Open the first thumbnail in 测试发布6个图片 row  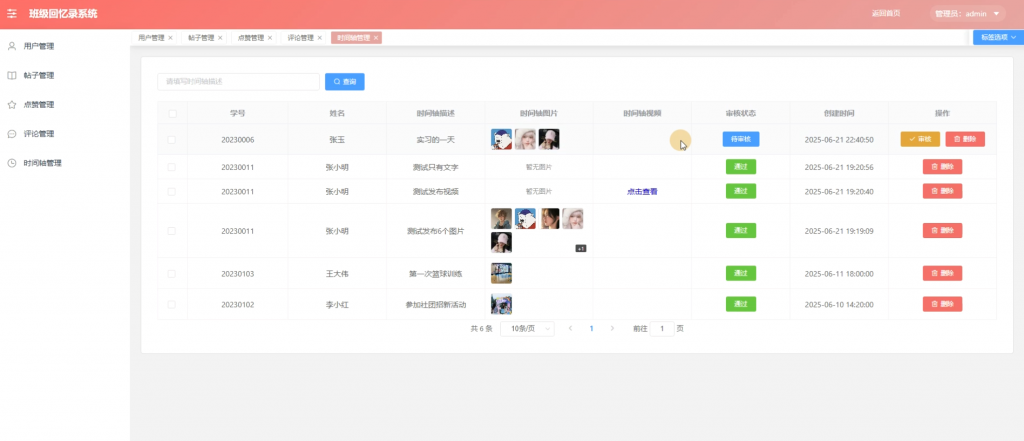tap(502, 218)
